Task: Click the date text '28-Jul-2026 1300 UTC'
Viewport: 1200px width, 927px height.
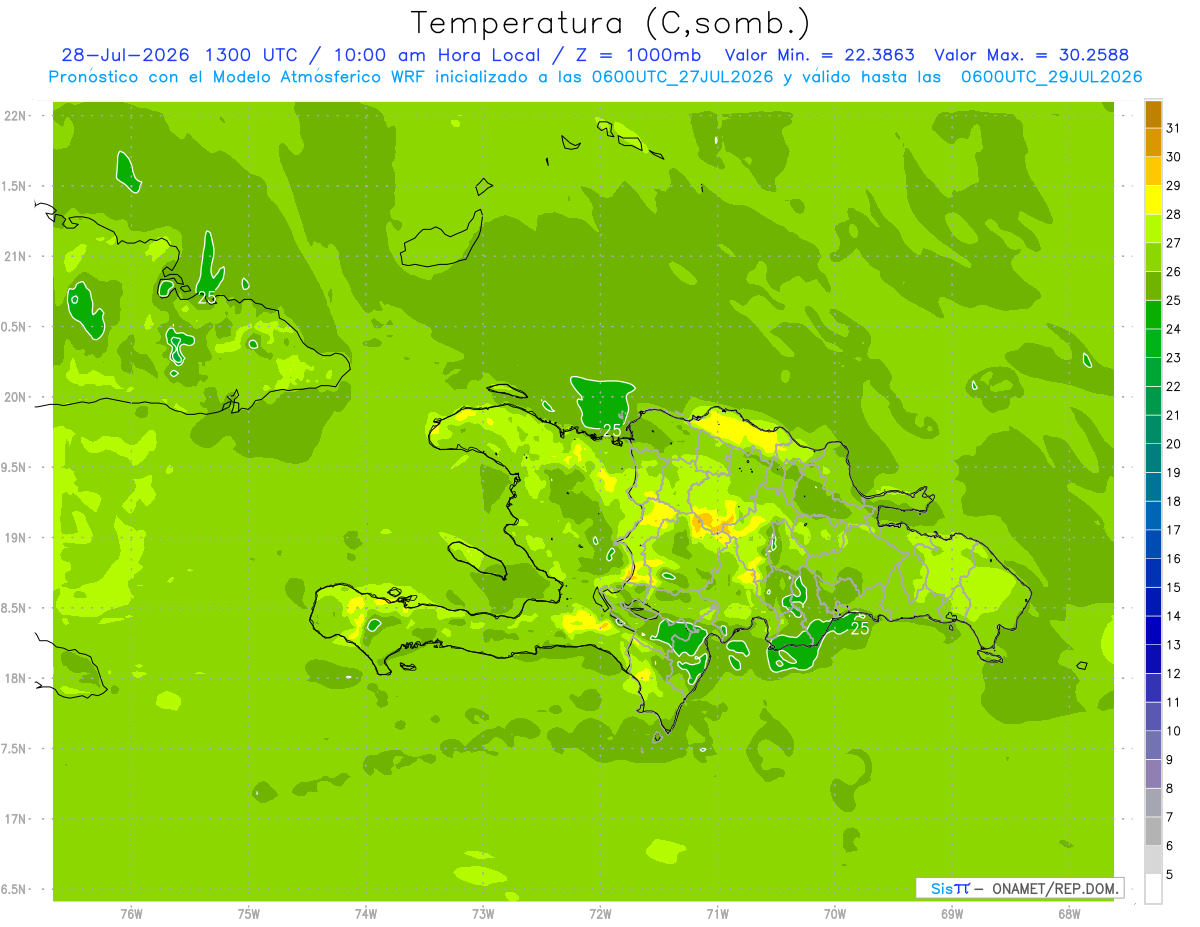Action: tap(179, 55)
